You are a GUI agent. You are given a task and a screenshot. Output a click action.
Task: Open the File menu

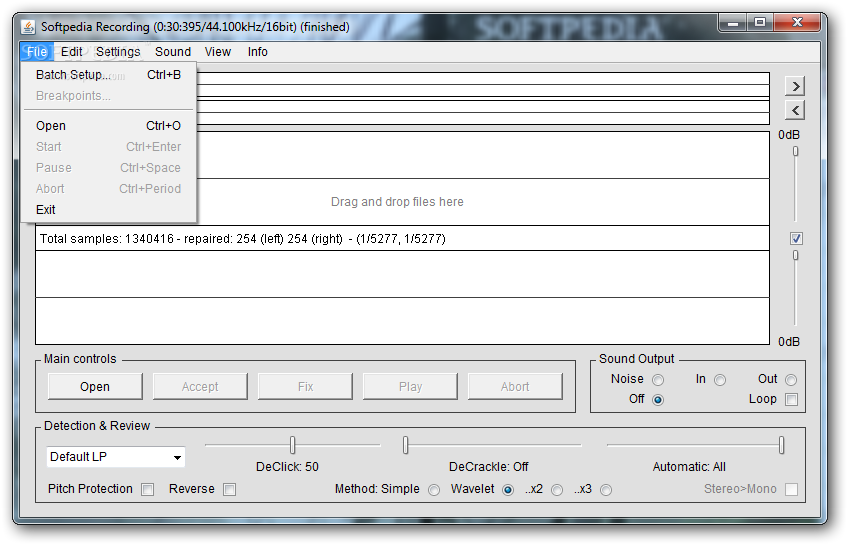36,52
